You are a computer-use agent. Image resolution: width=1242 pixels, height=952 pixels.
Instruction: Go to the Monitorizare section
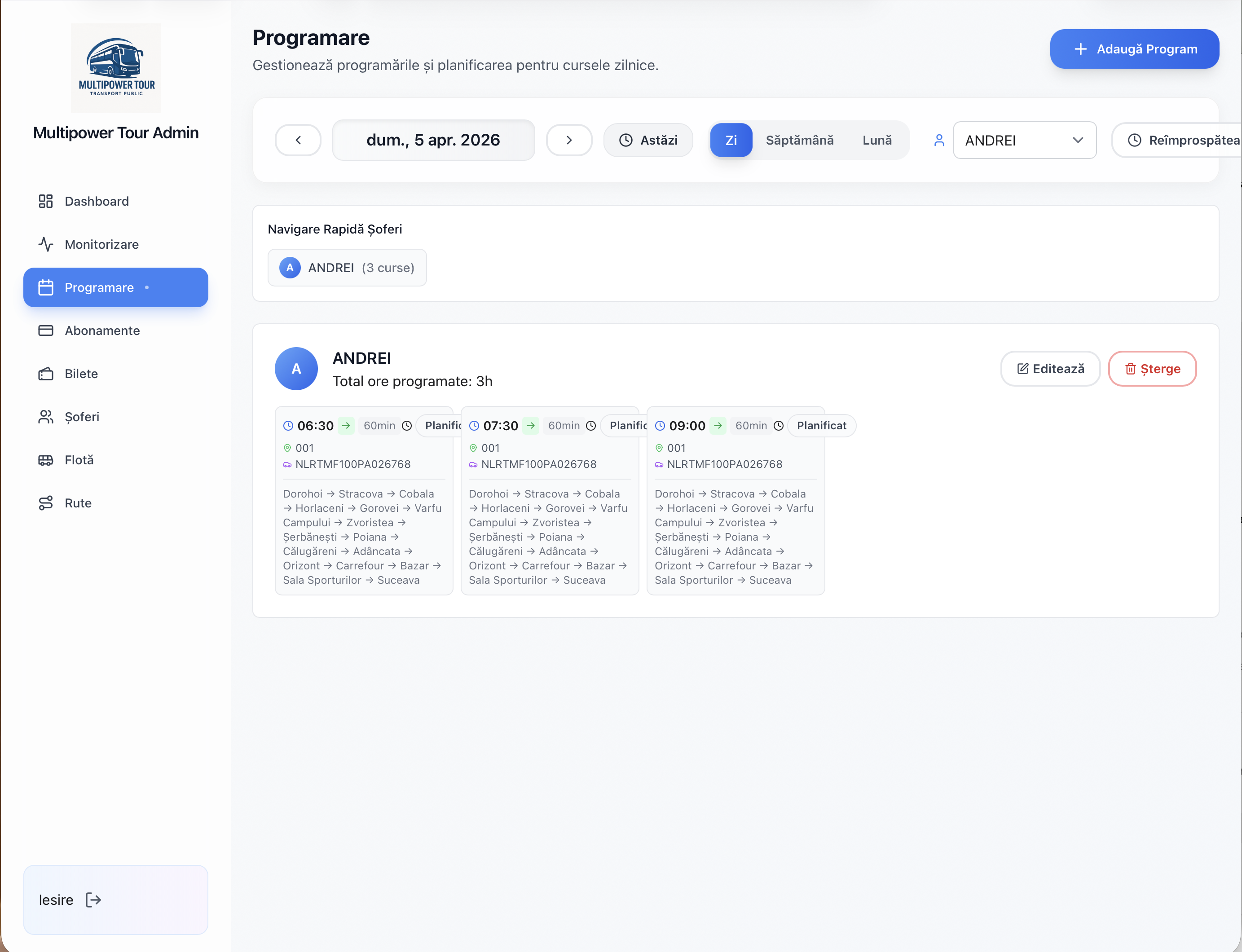(x=115, y=244)
